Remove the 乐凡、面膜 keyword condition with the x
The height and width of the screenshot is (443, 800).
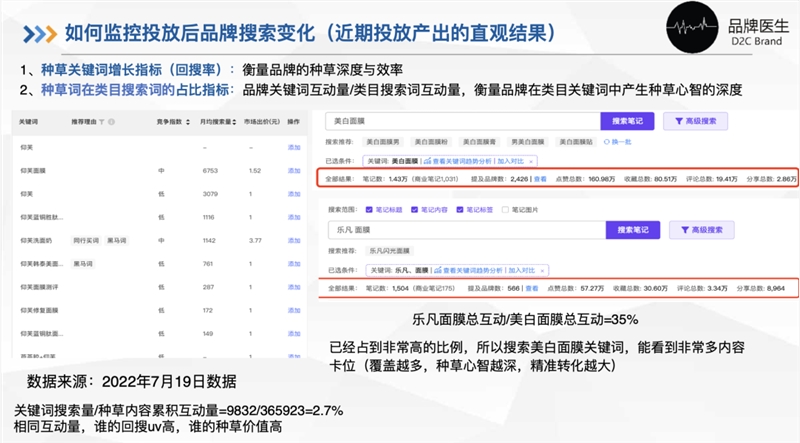pyautogui.click(x=542, y=270)
